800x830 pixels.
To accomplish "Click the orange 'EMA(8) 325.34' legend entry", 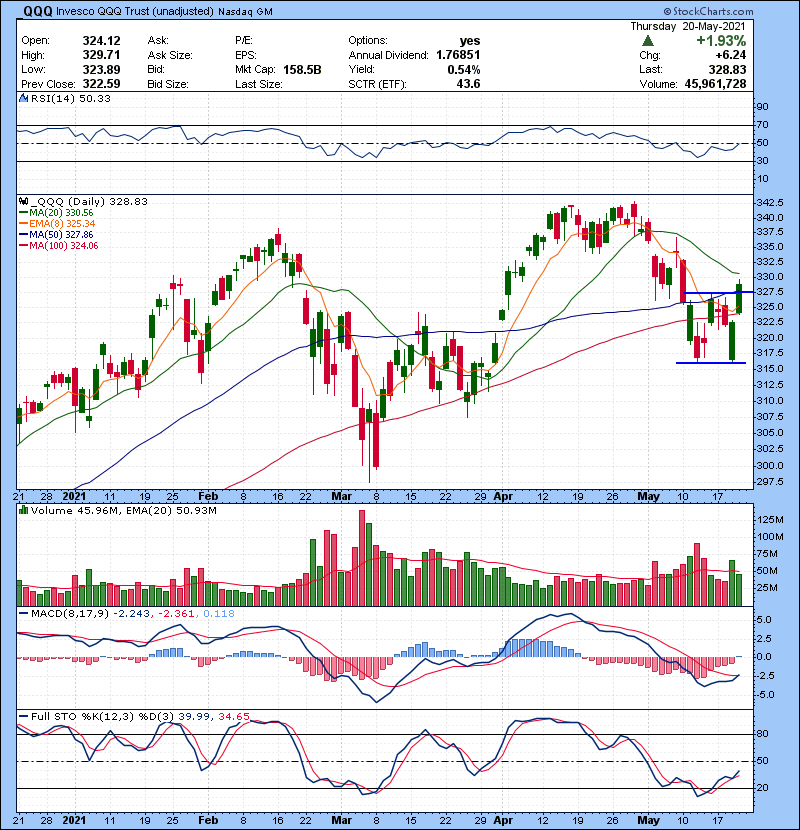I will tap(61, 223).
